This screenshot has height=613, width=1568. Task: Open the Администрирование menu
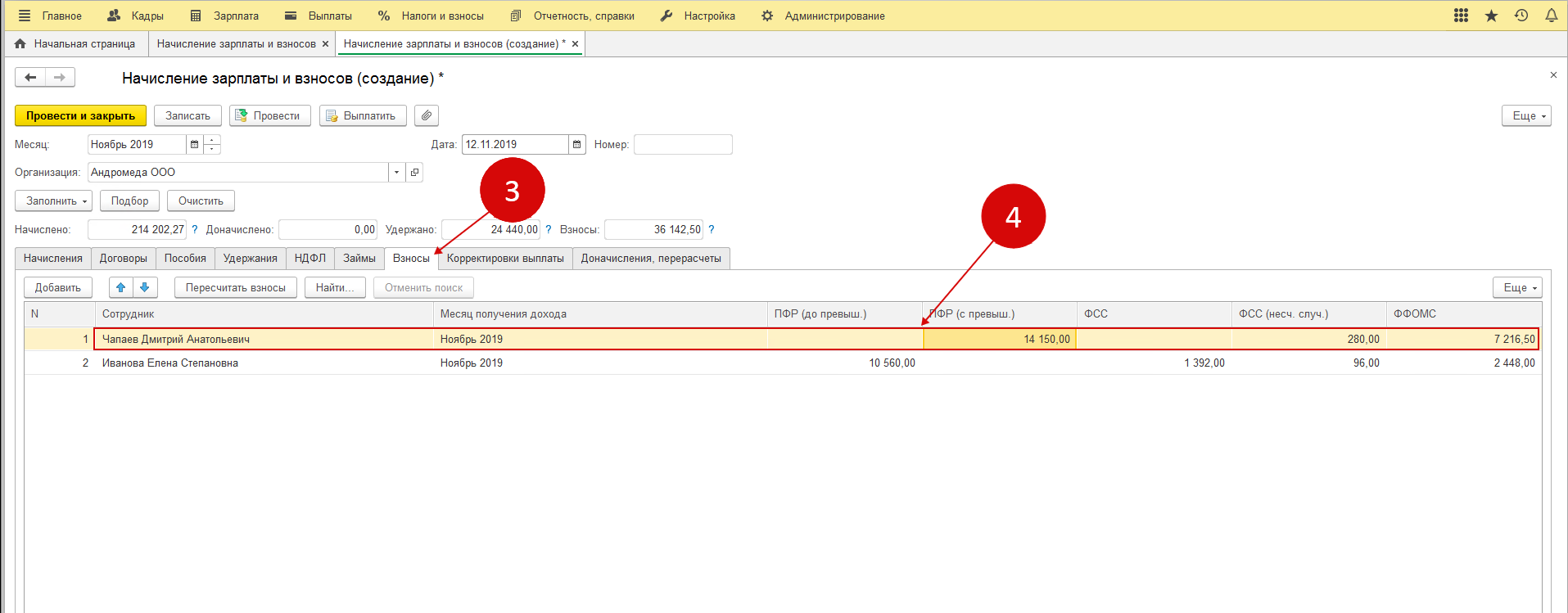(823, 16)
